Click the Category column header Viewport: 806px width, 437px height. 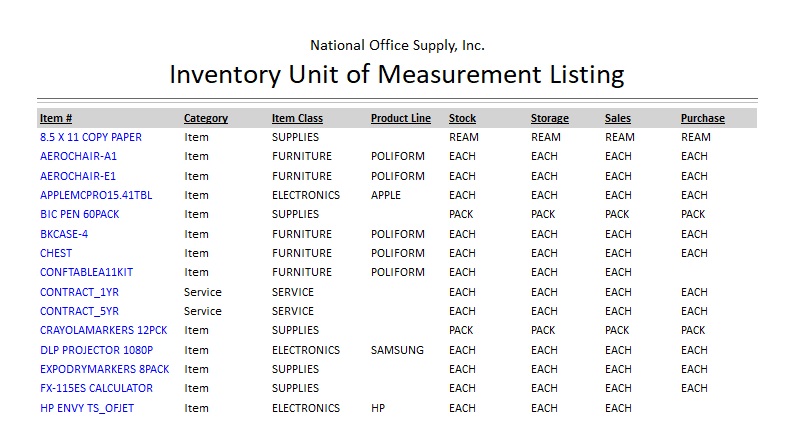[206, 118]
